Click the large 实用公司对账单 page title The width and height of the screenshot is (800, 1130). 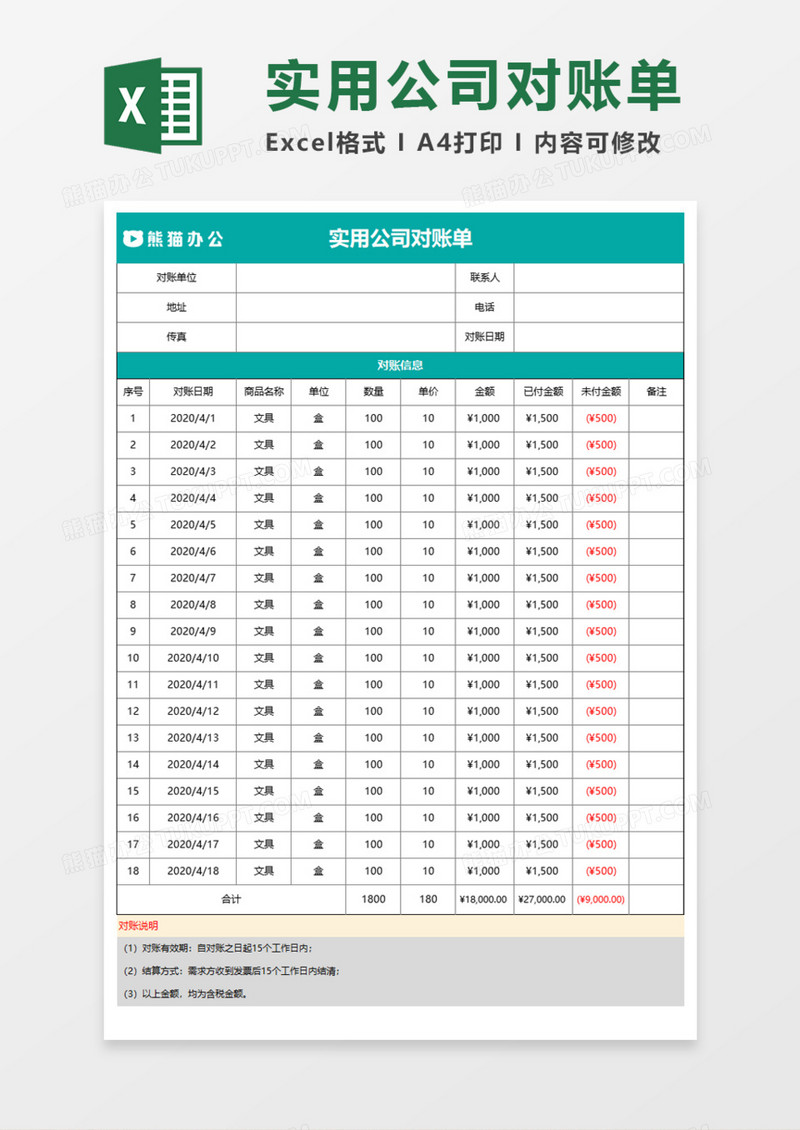tap(473, 86)
